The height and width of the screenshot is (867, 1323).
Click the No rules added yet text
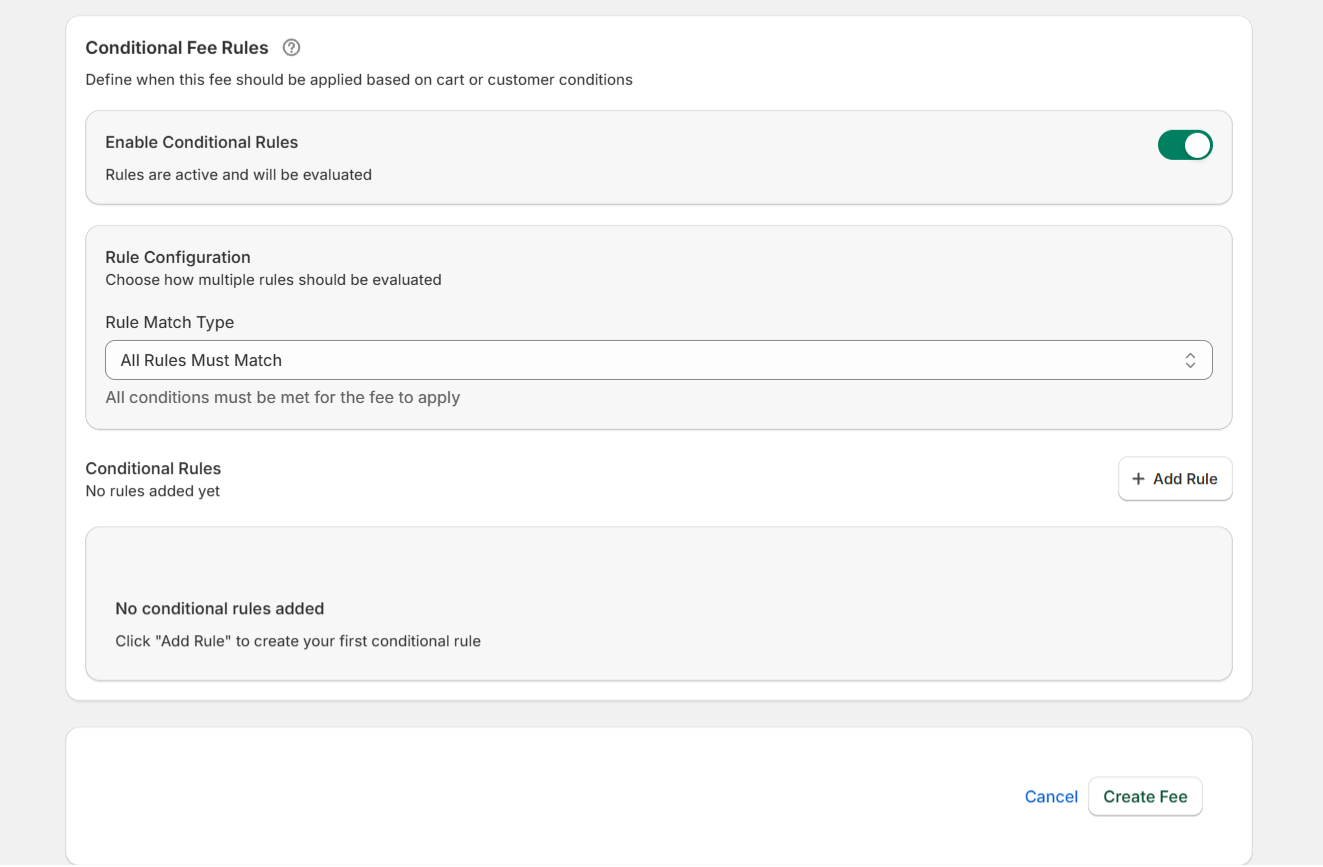tap(152, 491)
